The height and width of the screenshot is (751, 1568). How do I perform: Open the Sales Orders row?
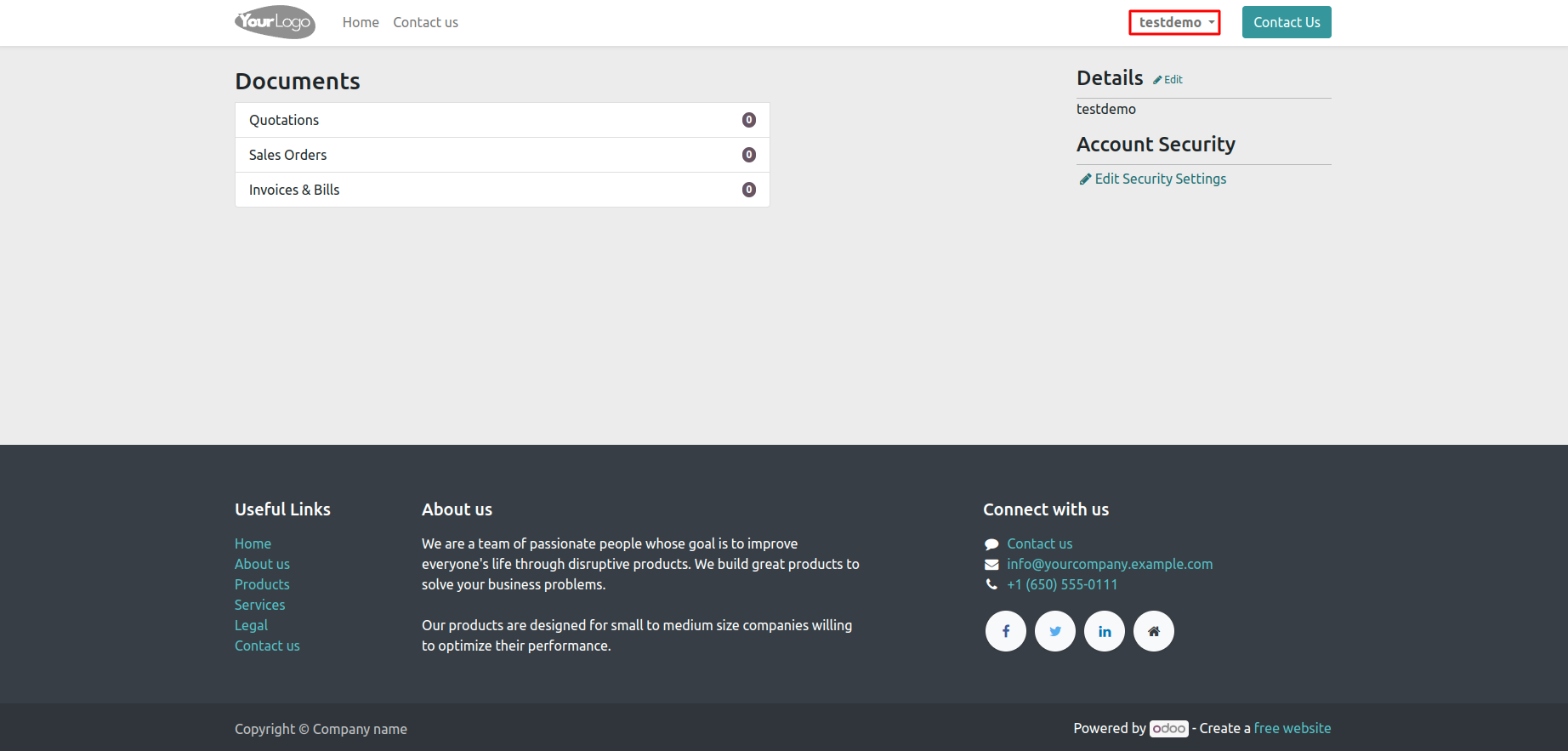pyautogui.click(x=502, y=155)
